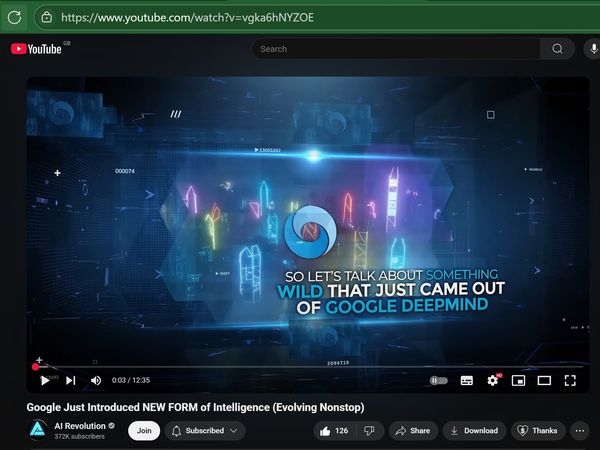
Task: Click the 0:03 / 12:35 time display
Action: pos(131,380)
